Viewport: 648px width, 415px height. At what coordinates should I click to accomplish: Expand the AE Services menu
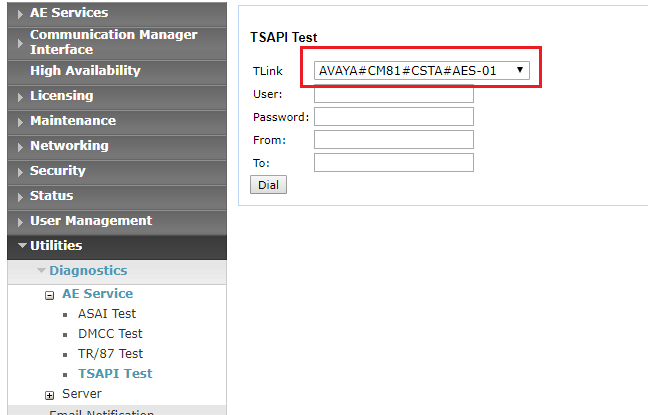click(69, 13)
